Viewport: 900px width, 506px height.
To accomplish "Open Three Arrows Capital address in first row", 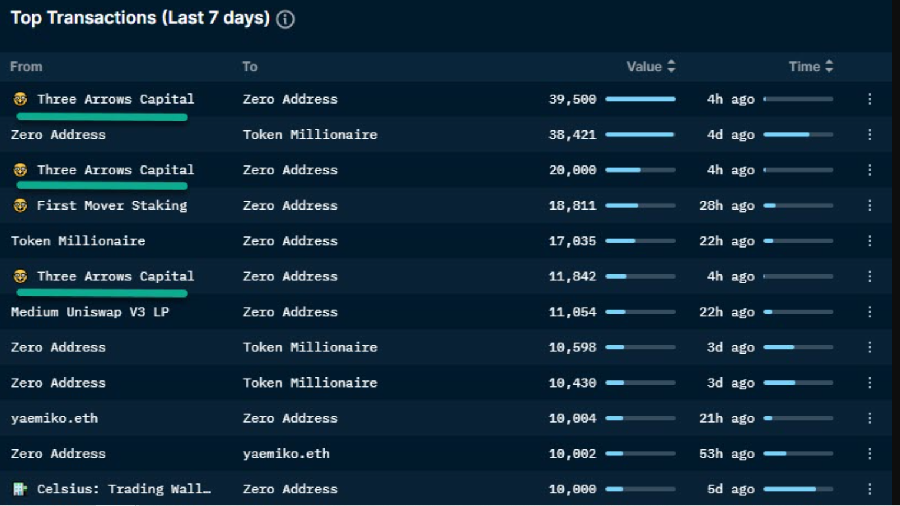I will tap(115, 99).
